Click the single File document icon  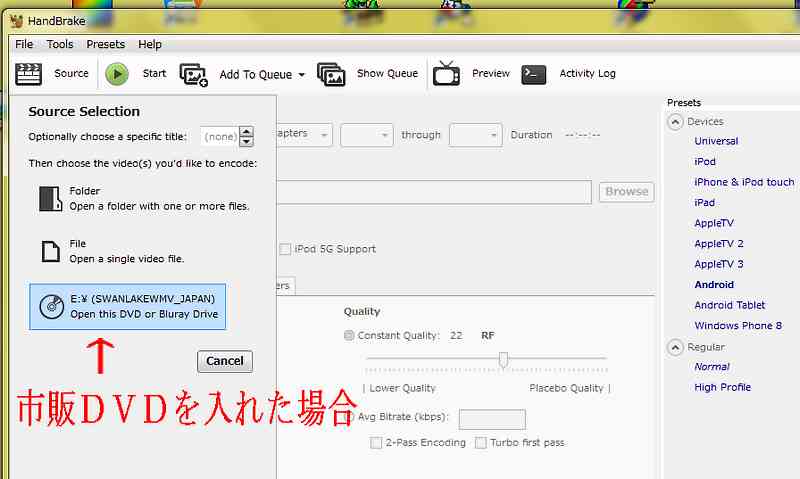[x=51, y=251]
